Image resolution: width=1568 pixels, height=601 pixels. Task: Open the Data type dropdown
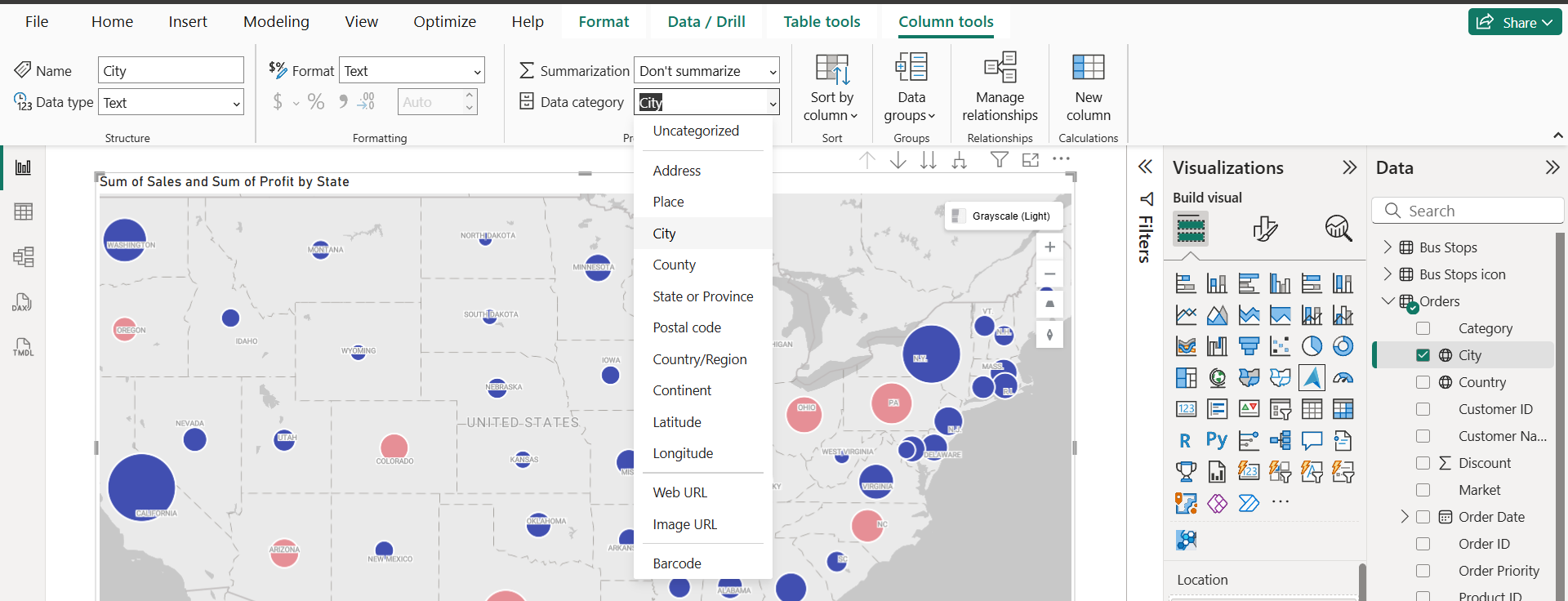coord(171,103)
